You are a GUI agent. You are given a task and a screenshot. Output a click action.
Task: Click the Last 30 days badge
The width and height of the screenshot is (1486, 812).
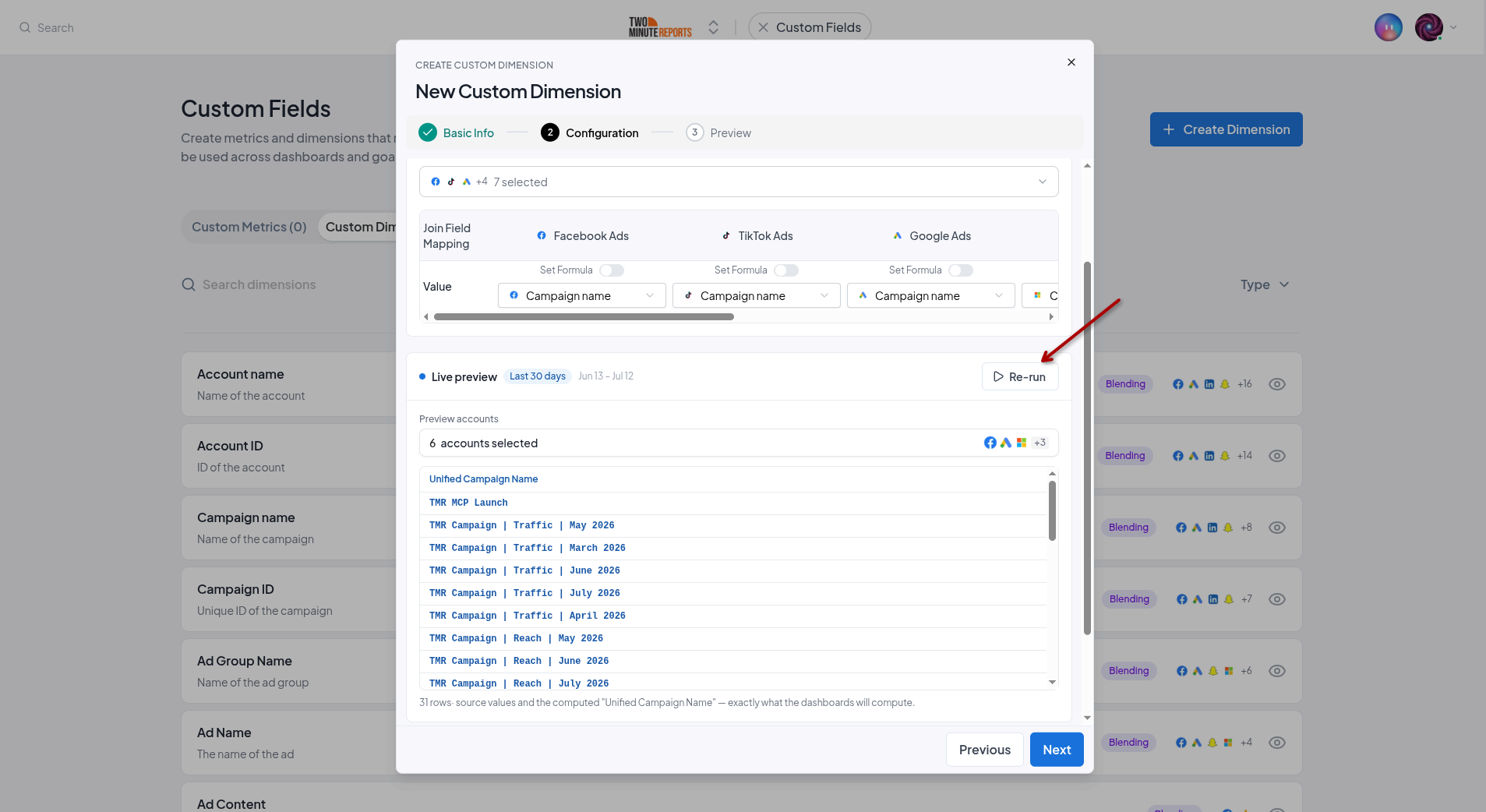(538, 376)
